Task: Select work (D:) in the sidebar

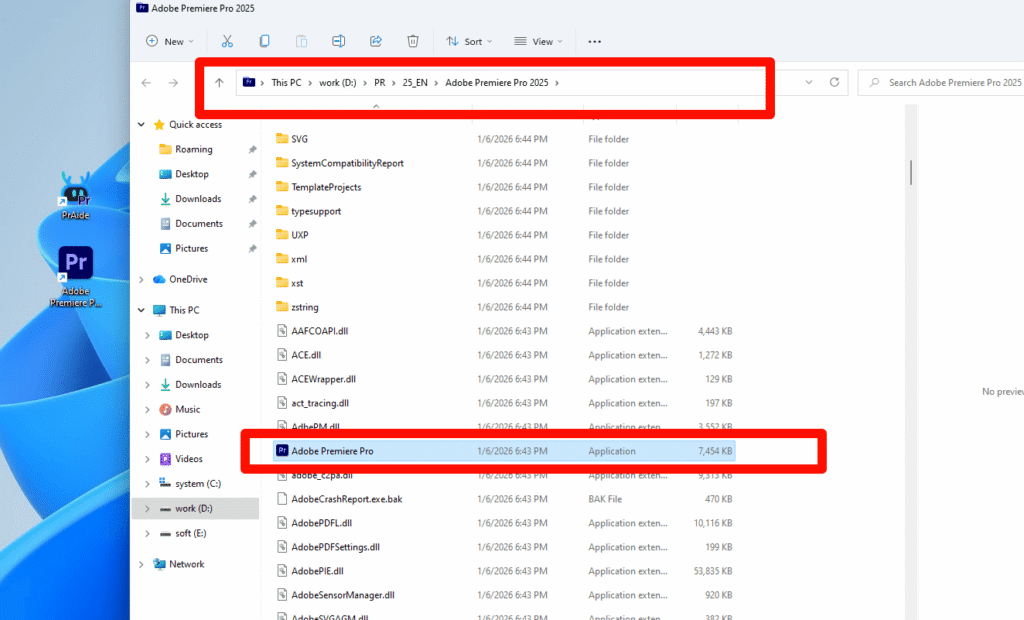Action: click(193, 508)
